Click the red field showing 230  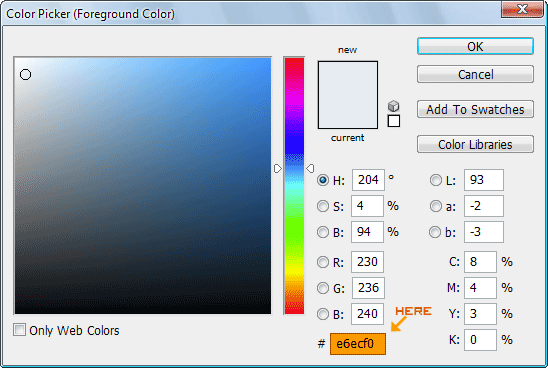point(368,262)
